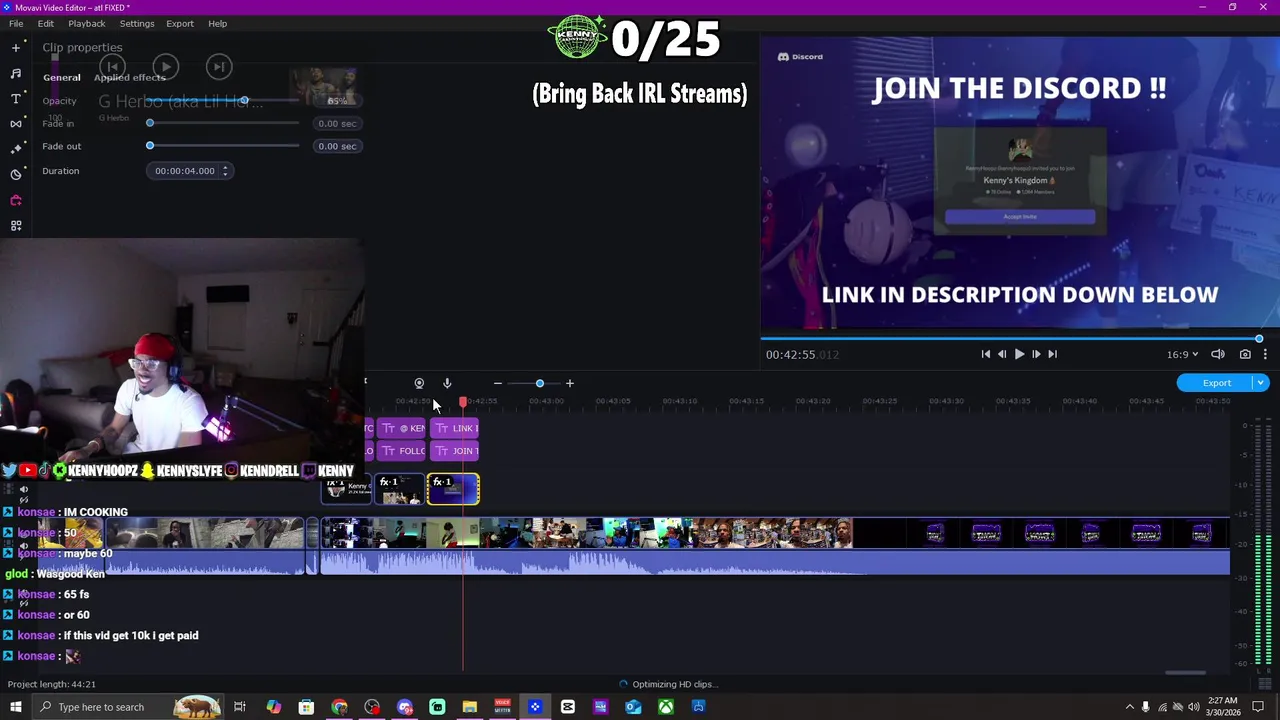Open the Settings menu

(137, 23)
